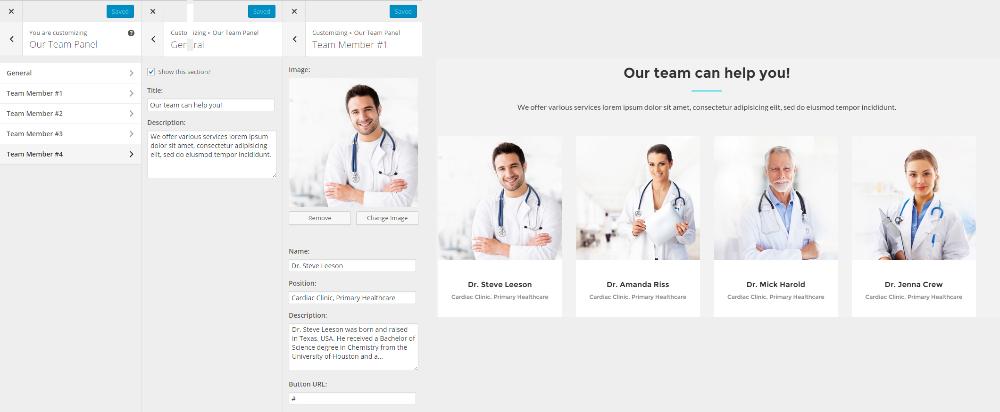Click the Button URL input field
Screen dimensions: 1000x412
[352, 399]
